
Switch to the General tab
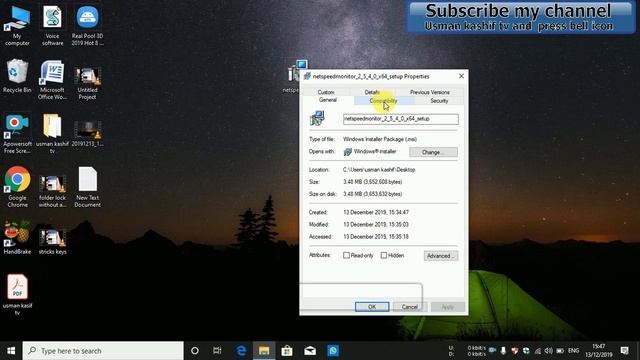(x=328, y=100)
